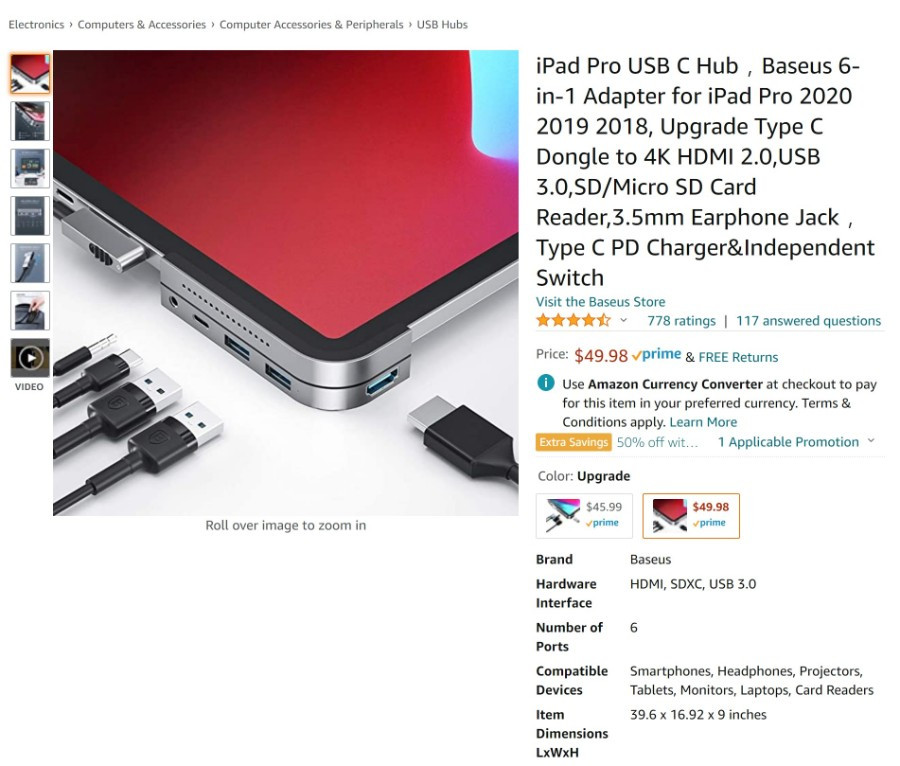
Task: Open the 1 Applicable Promotion link
Action: (788, 442)
